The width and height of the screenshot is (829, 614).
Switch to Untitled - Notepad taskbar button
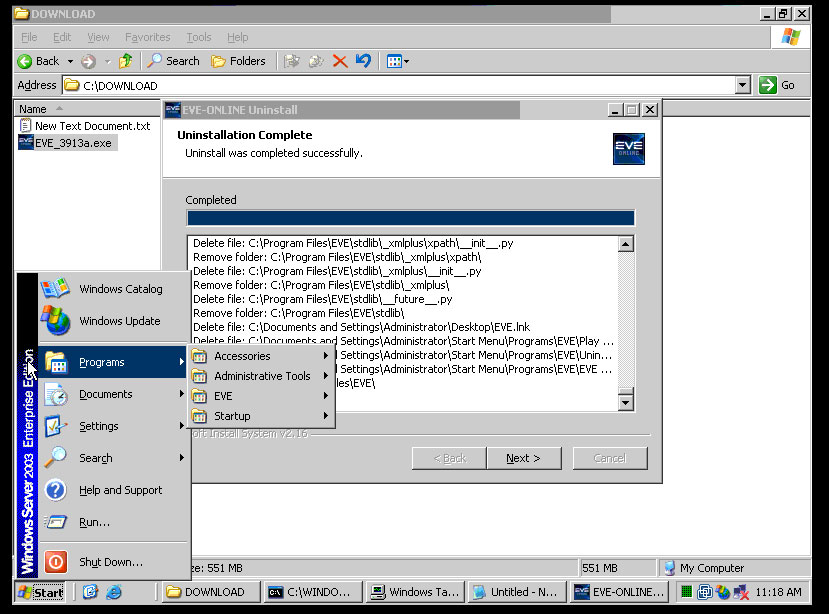(x=517, y=592)
